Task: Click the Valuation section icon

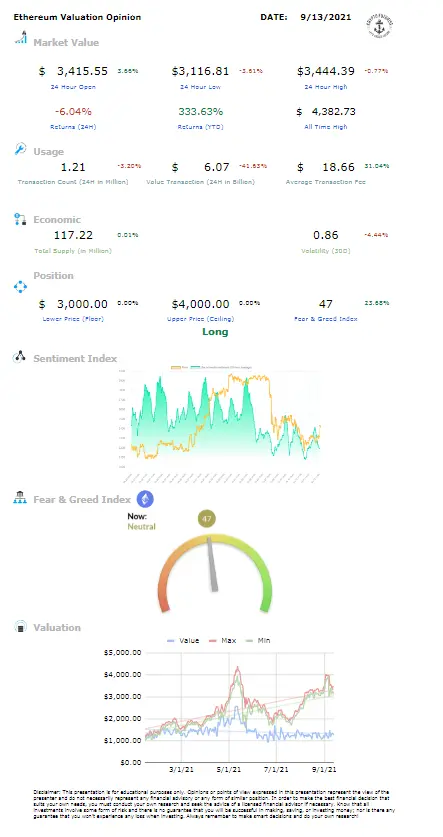Action: tap(20, 626)
